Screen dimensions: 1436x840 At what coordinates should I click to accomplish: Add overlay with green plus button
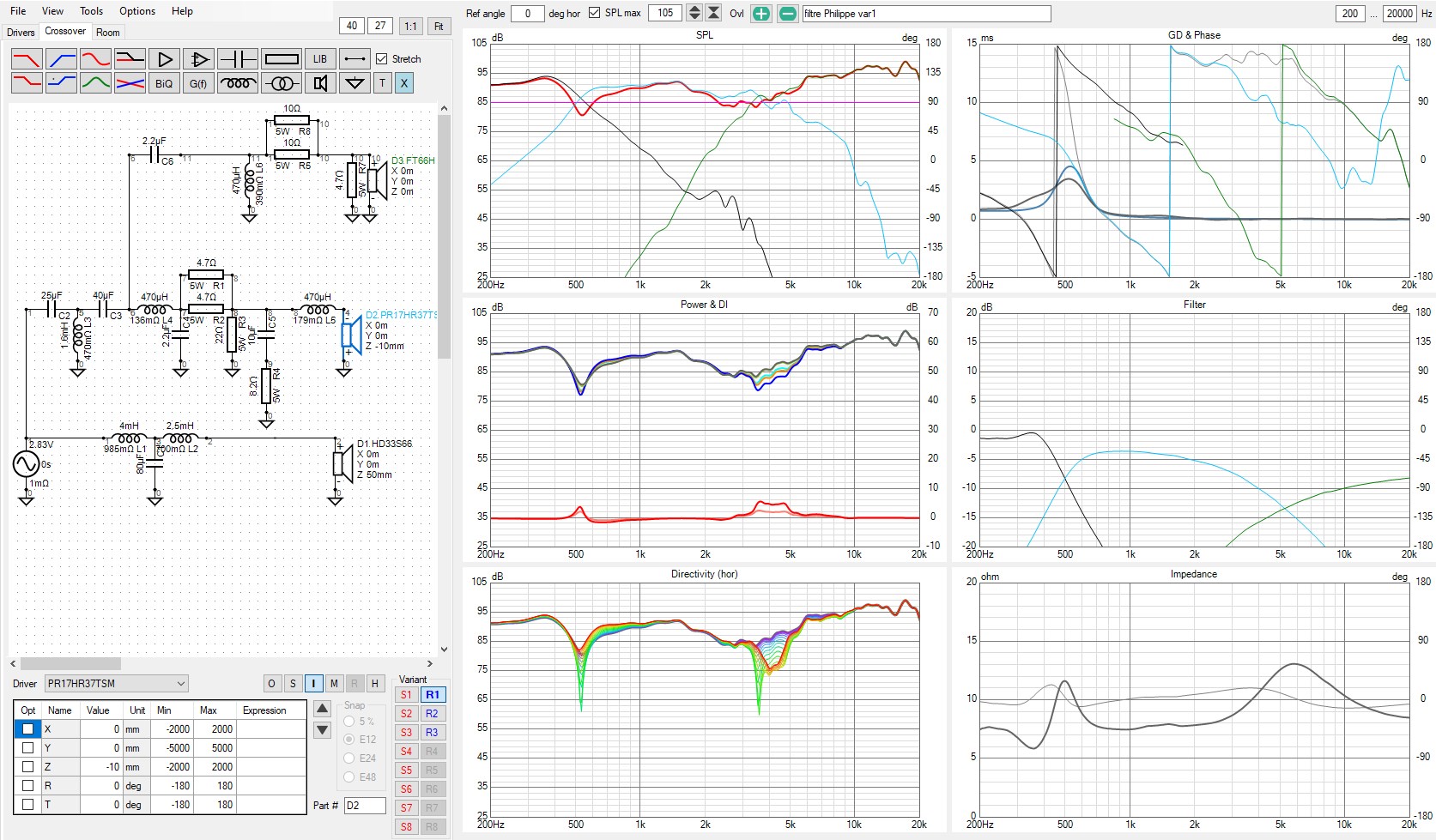[760, 14]
